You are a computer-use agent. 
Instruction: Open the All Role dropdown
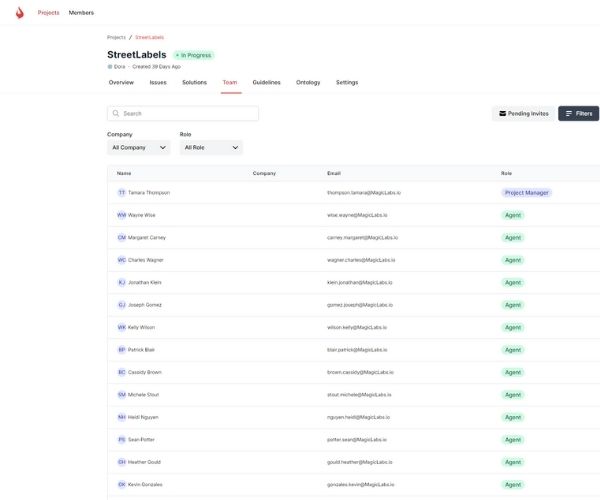pos(211,147)
